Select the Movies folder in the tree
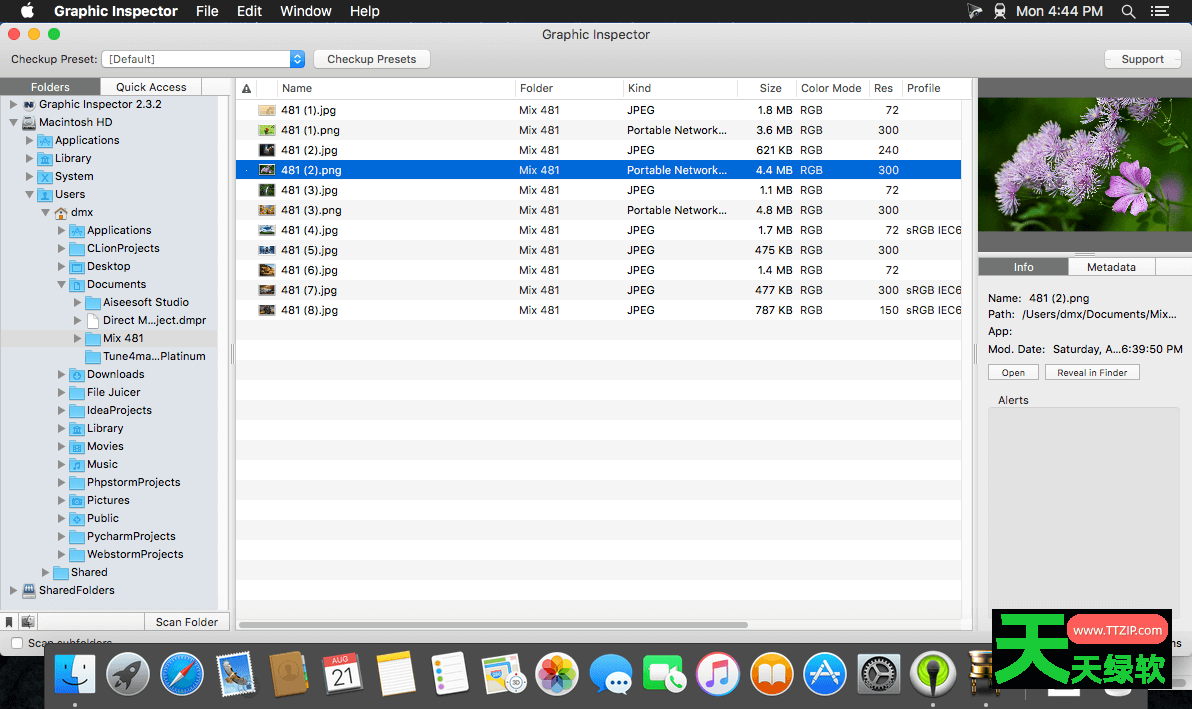Image resolution: width=1192 pixels, height=709 pixels. click(x=105, y=446)
